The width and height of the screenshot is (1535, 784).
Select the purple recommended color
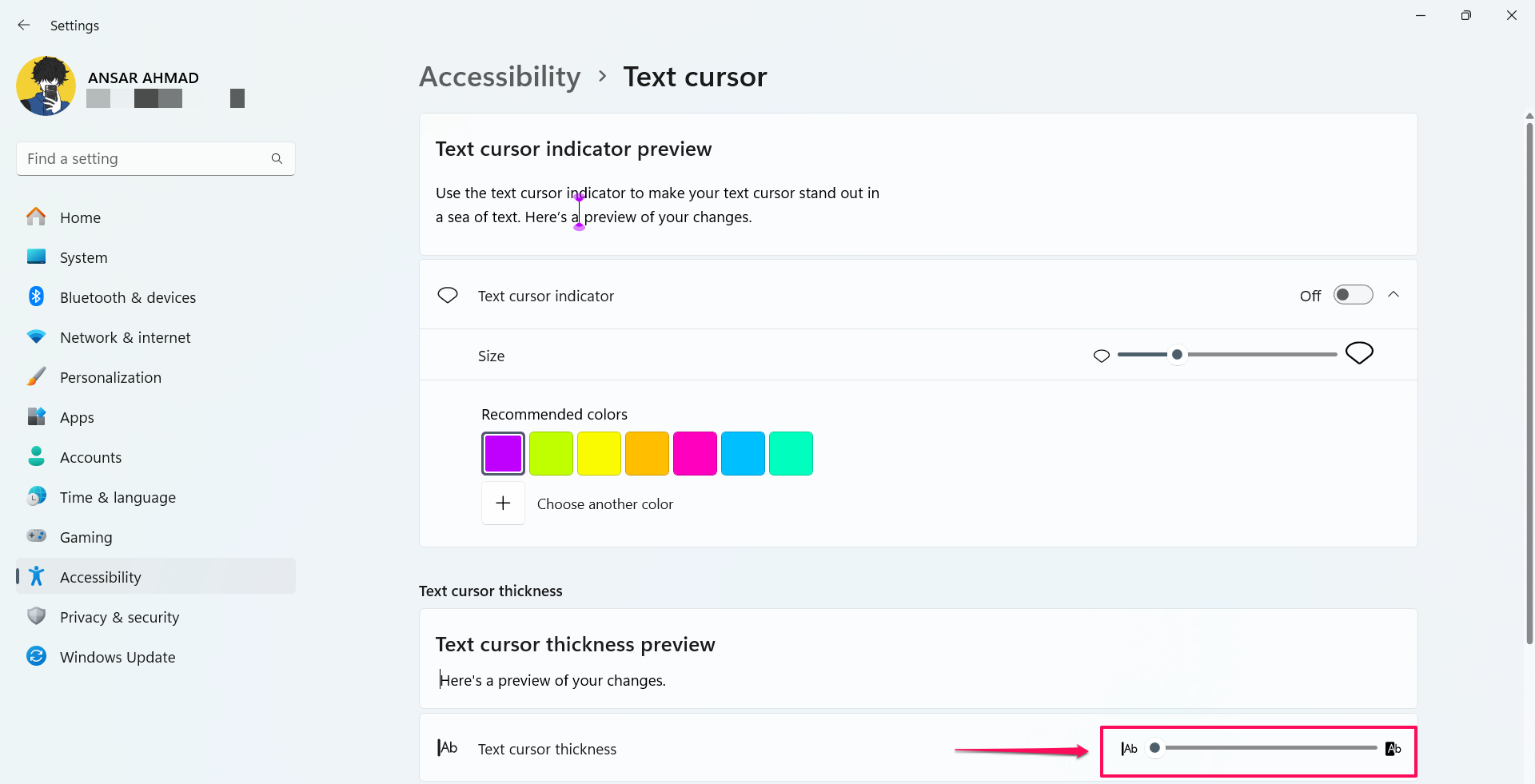tap(503, 454)
